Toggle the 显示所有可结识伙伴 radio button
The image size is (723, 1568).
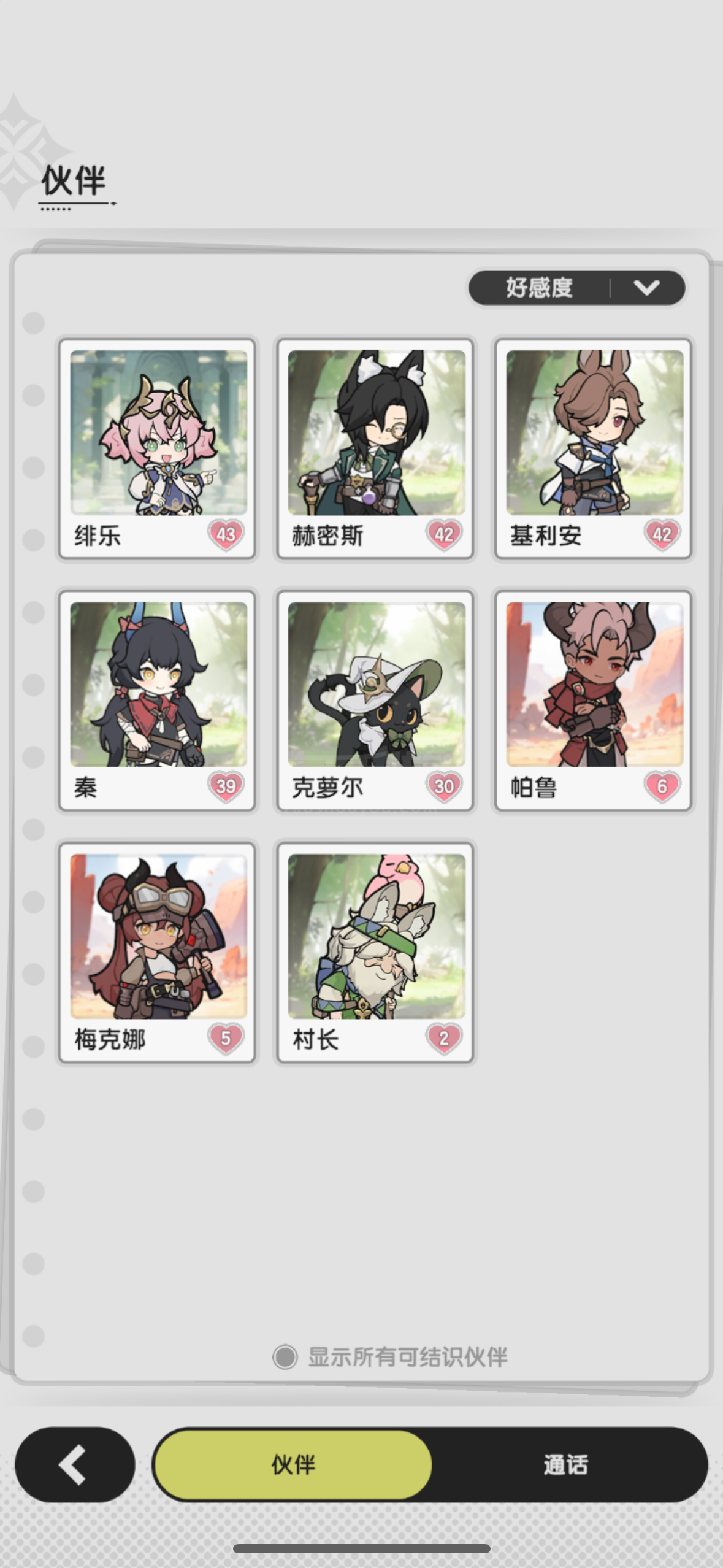pos(285,1356)
